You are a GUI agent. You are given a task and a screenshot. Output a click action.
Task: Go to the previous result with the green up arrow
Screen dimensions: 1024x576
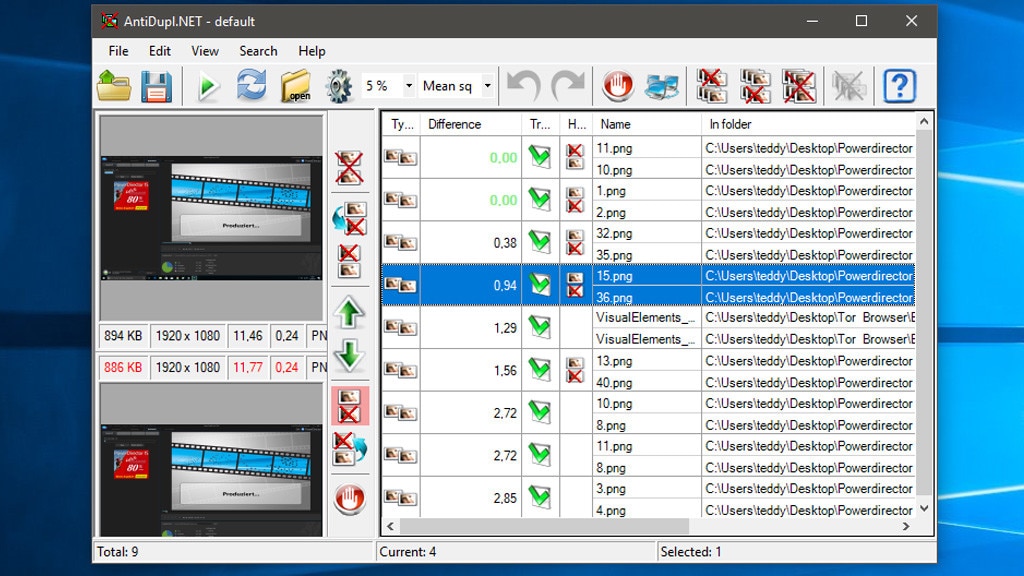[349, 312]
